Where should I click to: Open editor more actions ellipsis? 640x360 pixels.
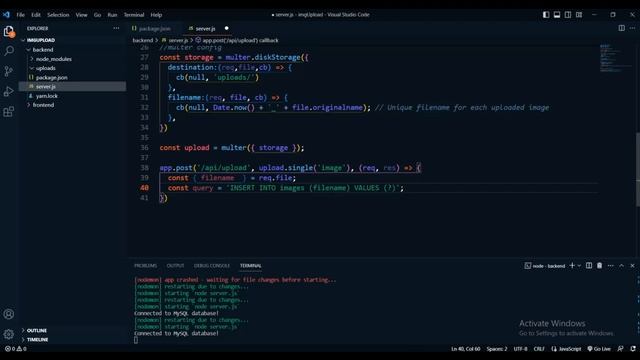pyautogui.click(x=632, y=28)
